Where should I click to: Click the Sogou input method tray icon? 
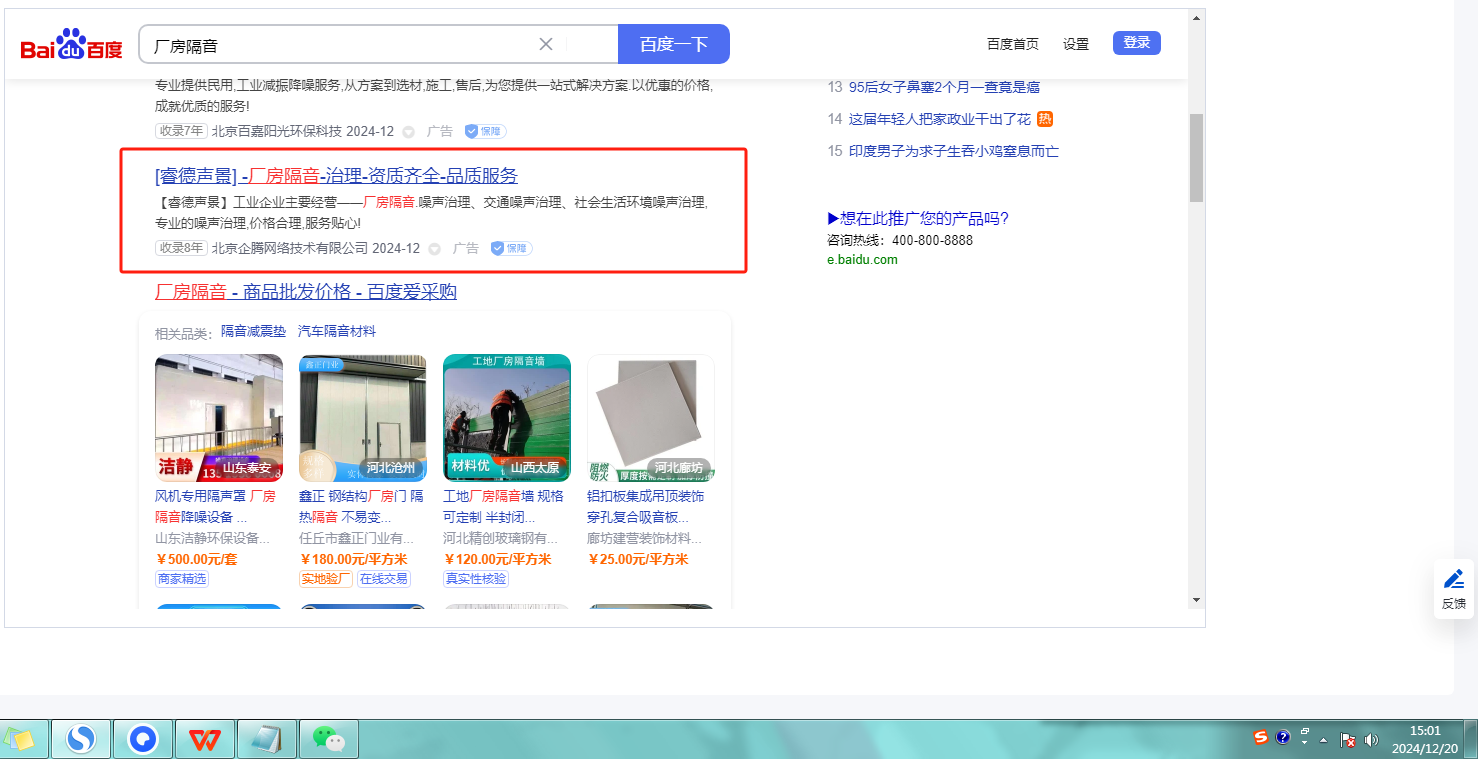click(x=1261, y=738)
